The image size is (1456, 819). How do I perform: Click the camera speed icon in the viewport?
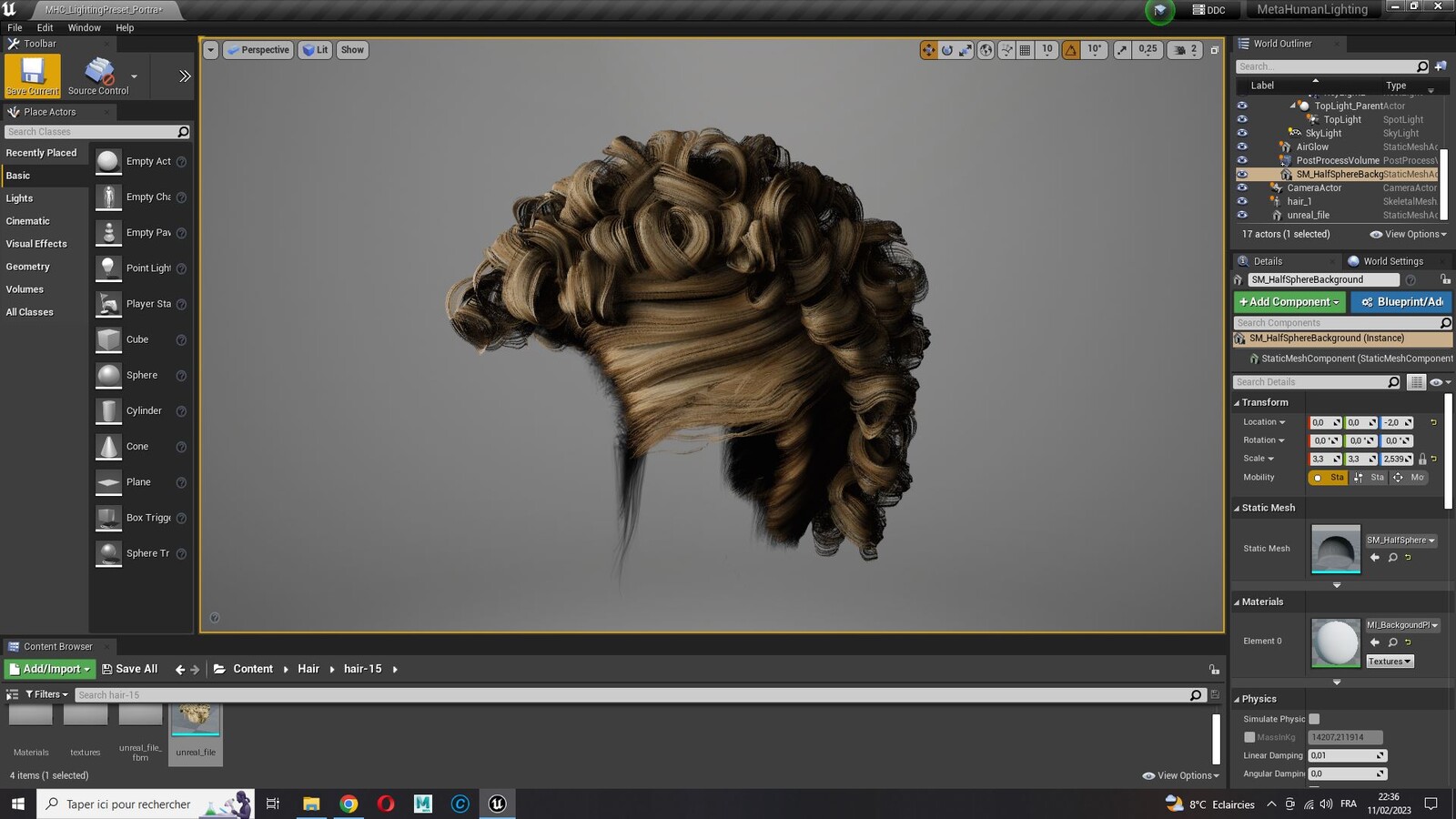click(x=1181, y=50)
